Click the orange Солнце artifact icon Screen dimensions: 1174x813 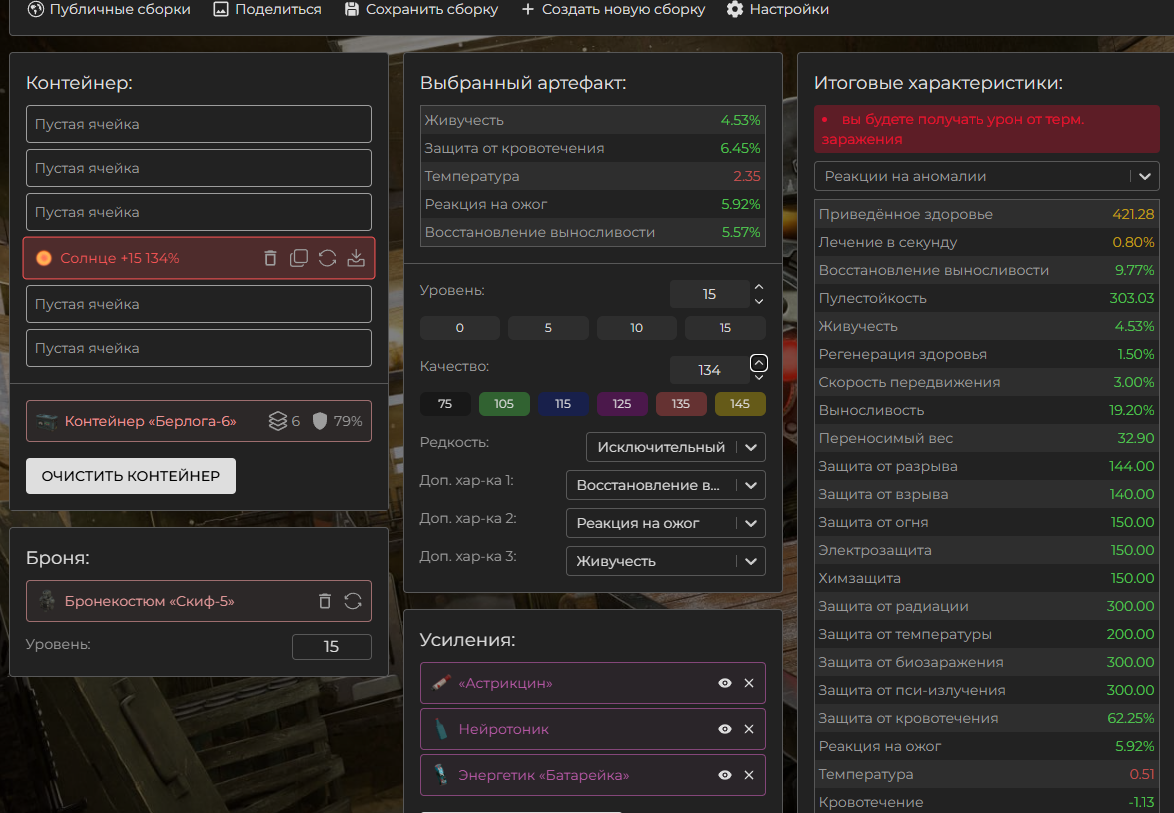point(44,258)
